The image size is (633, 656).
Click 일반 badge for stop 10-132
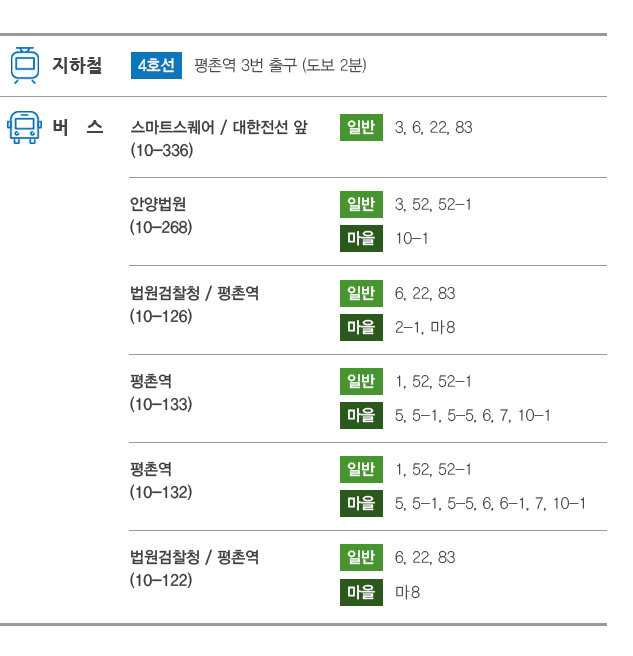361,469
